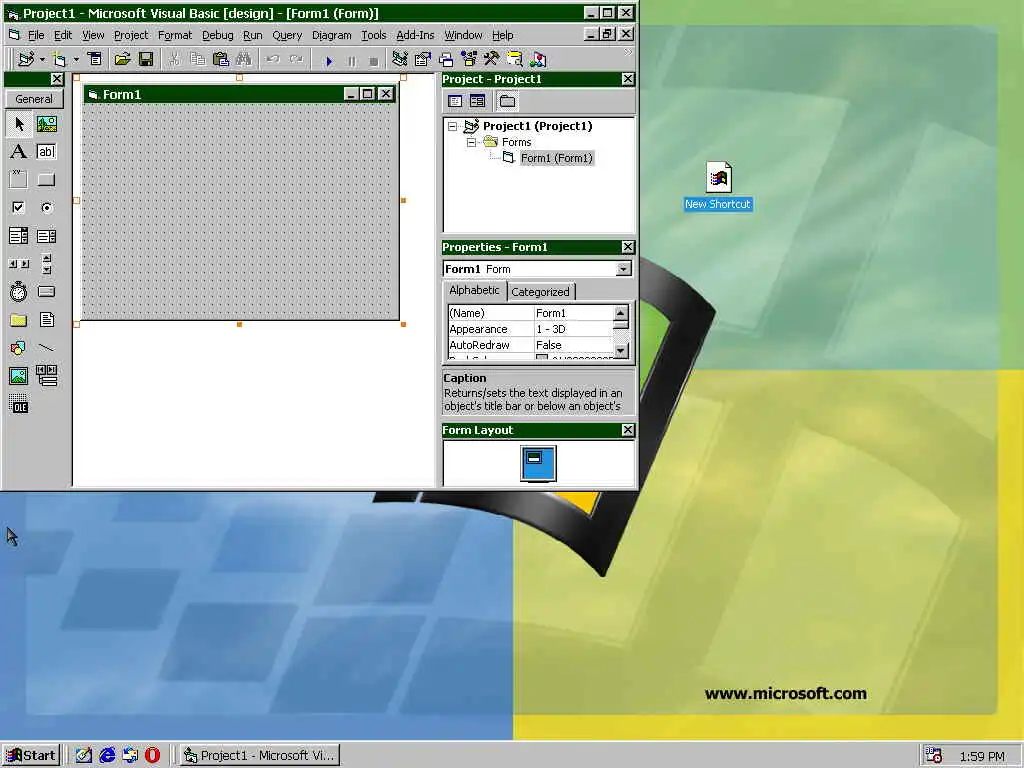Select the Frame control tool
The width and height of the screenshot is (1024, 768).
(19, 180)
